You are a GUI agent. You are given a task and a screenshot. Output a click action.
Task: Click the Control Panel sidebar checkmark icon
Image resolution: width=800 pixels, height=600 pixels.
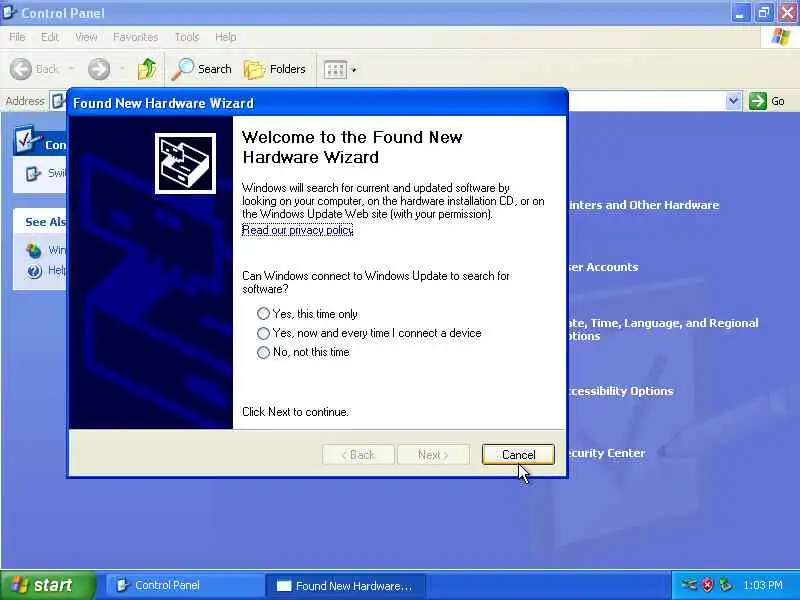tap(28, 140)
